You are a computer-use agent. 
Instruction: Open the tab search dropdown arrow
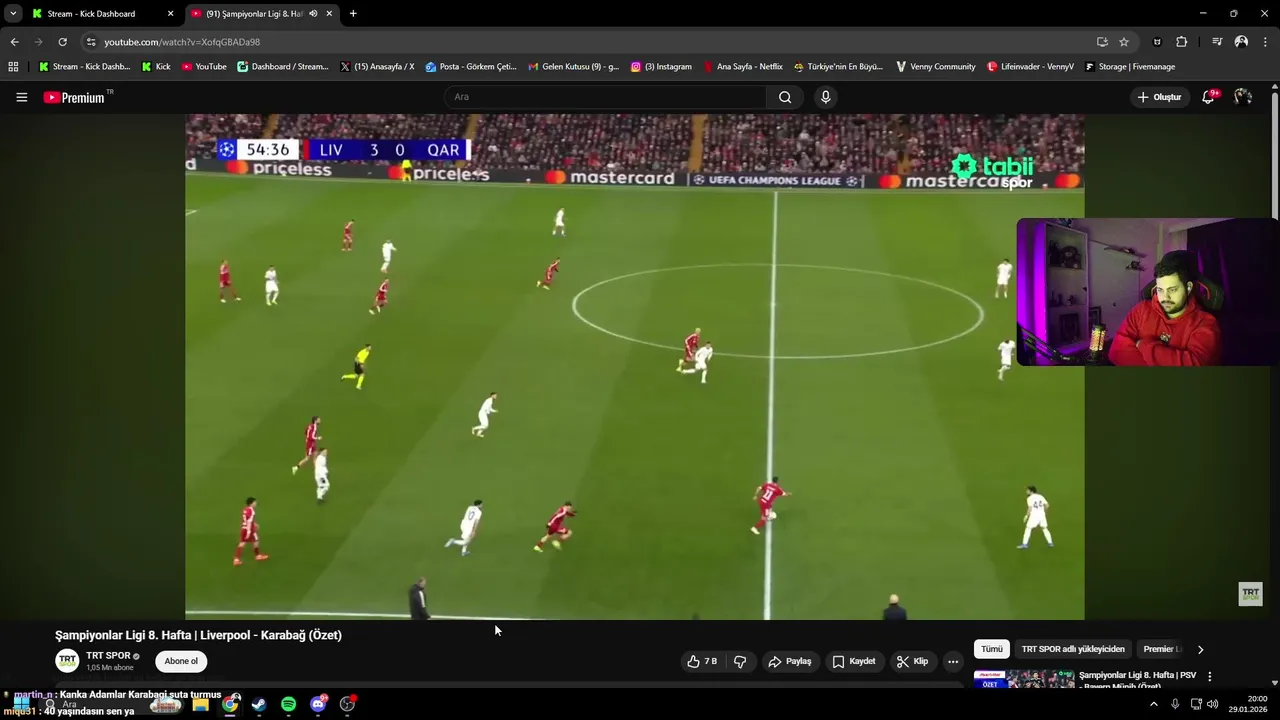[x=13, y=14]
